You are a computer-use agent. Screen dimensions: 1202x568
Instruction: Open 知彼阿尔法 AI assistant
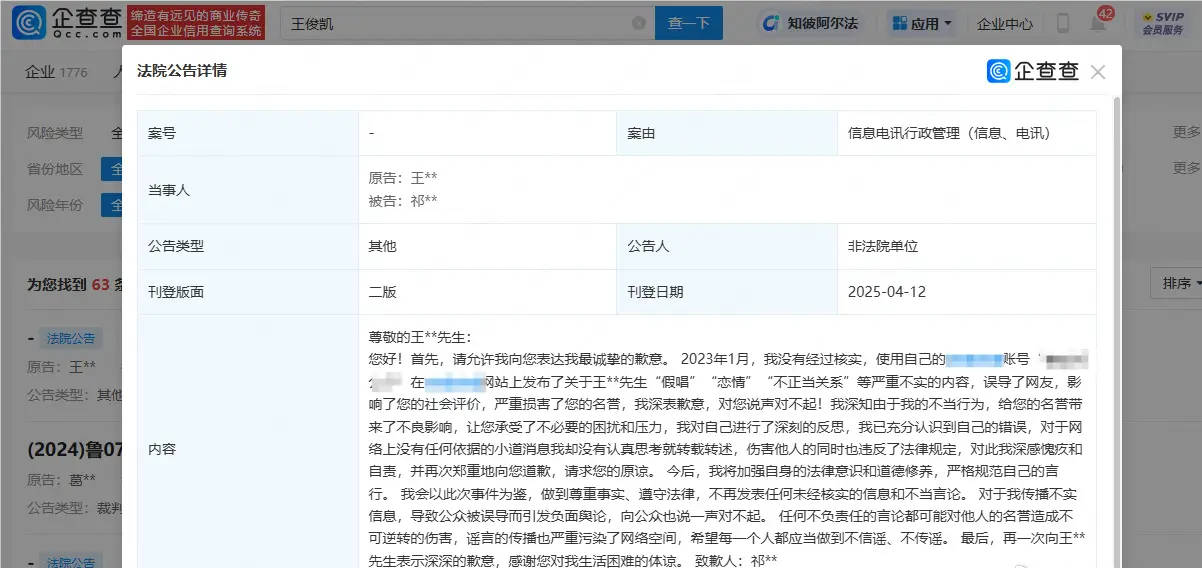(x=810, y=23)
